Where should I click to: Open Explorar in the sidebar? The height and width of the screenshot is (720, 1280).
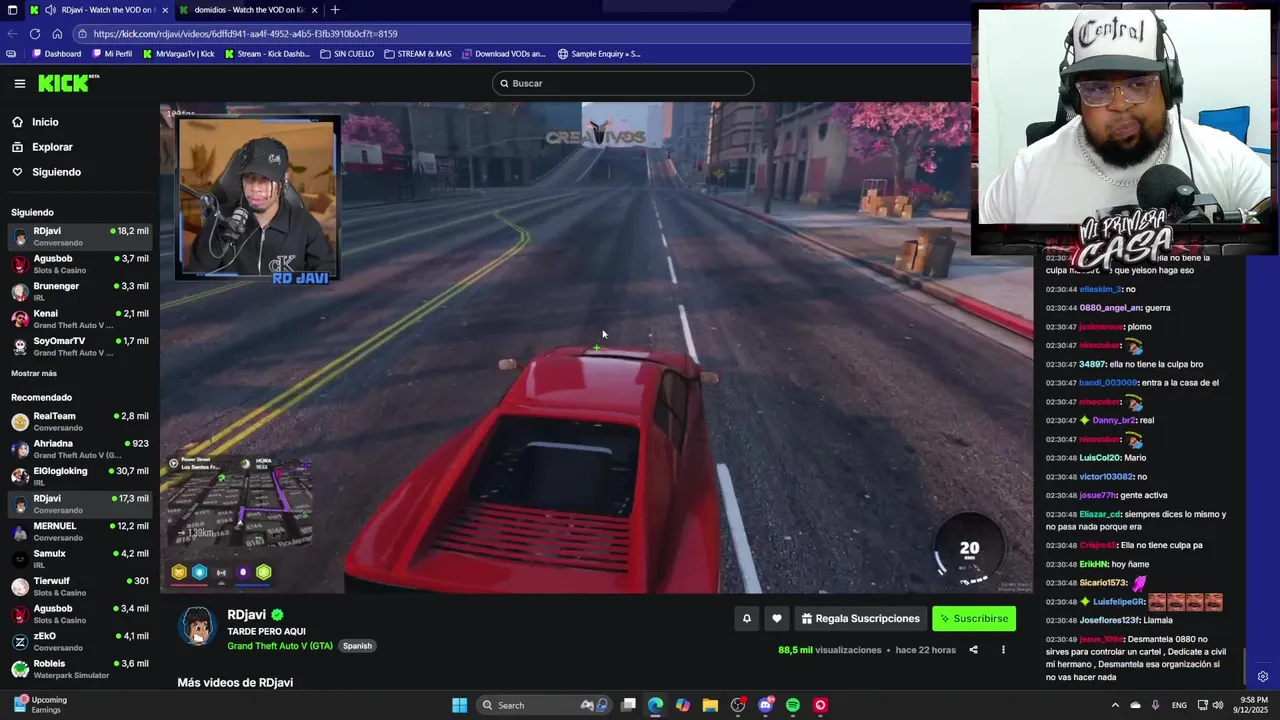(52, 147)
